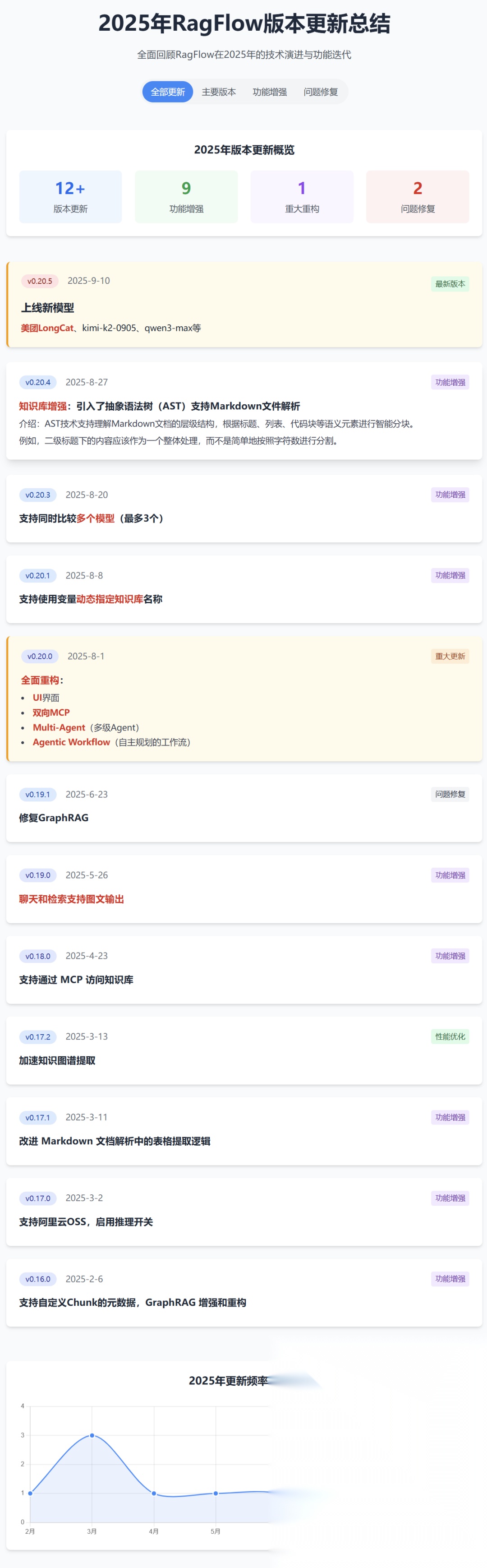
Task: Select the 全部更新 filter tab
Action: point(168,92)
